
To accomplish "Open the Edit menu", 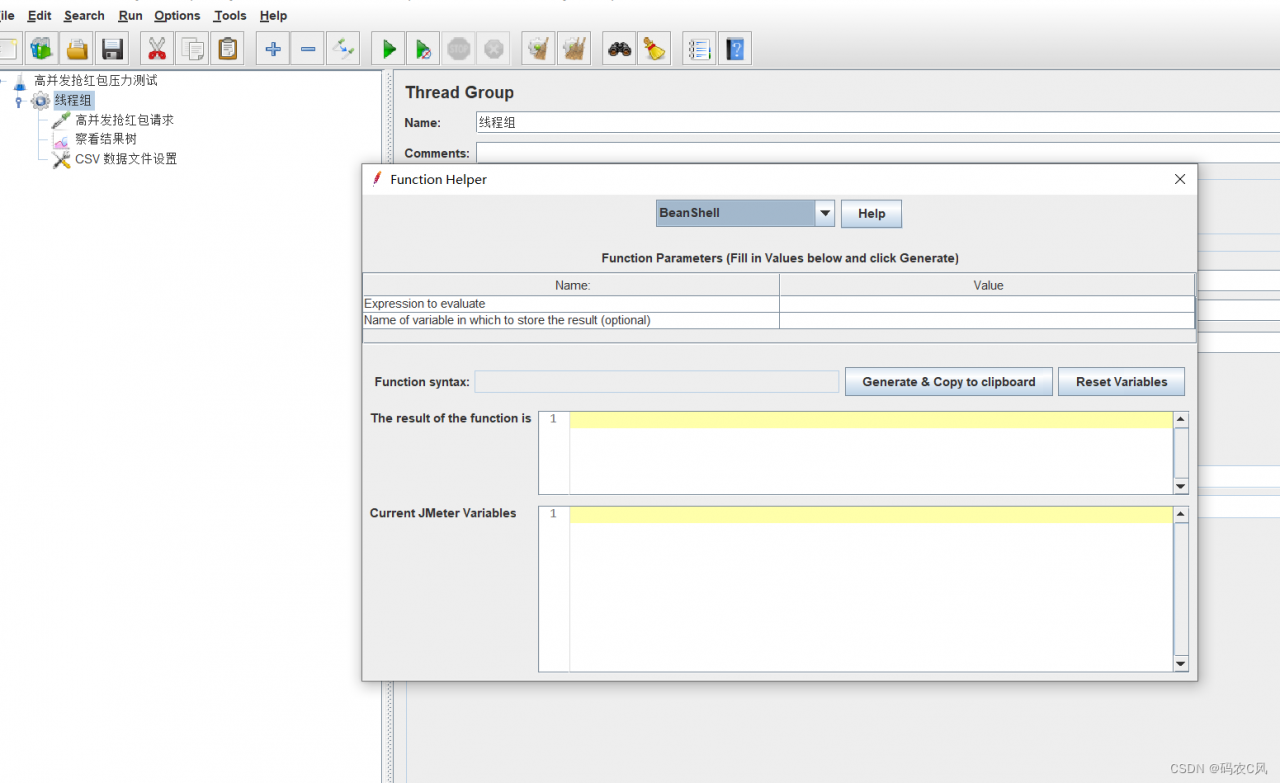I will [39, 15].
